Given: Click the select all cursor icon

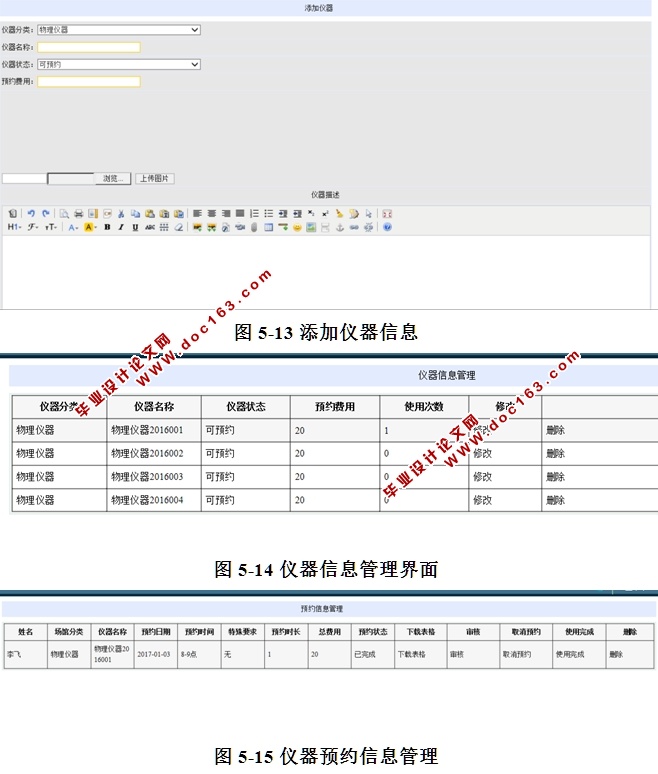Looking at the screenshot, I should click(x=368, y=213).
